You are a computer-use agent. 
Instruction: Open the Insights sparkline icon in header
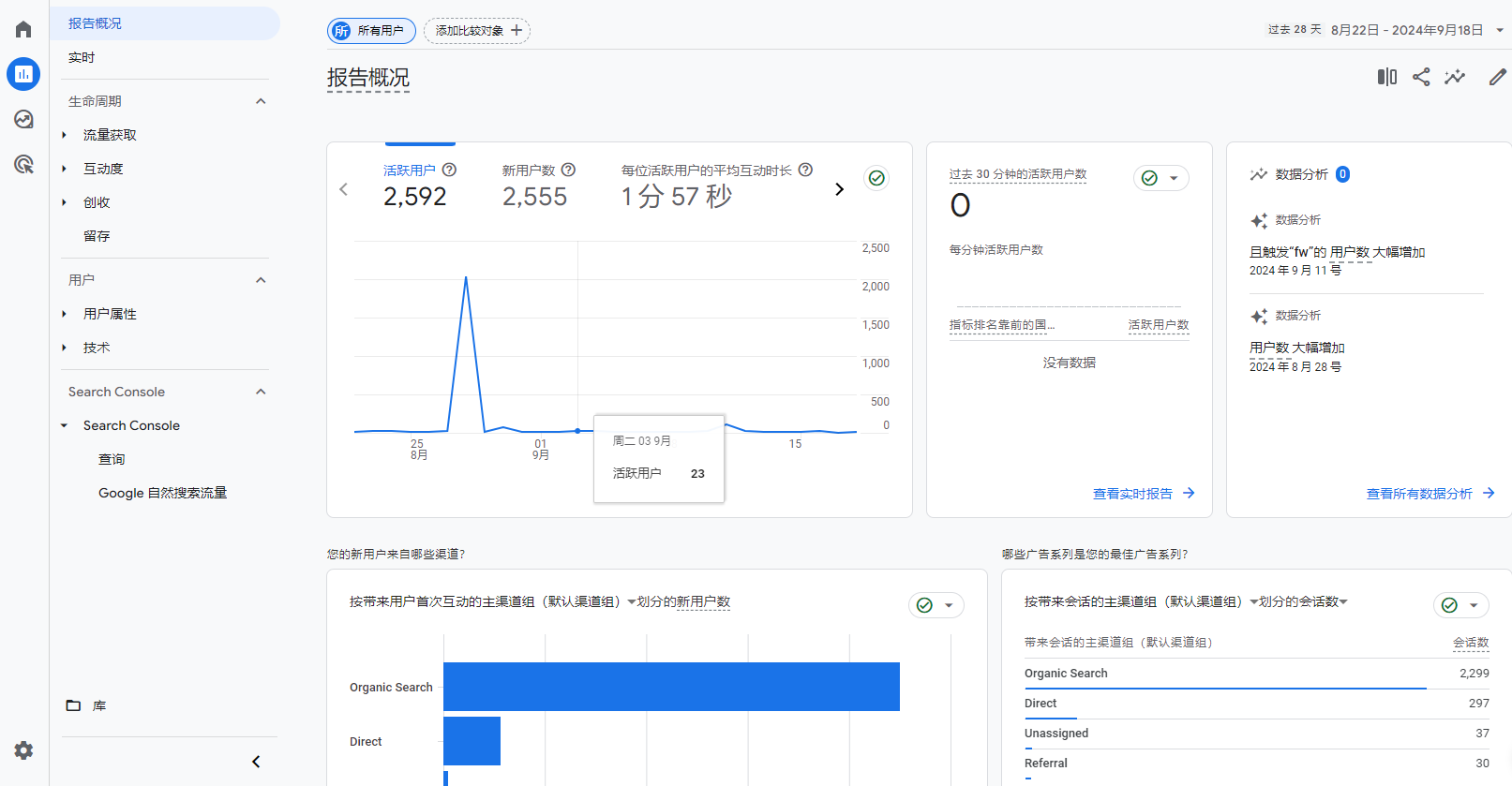point(1455,77)
